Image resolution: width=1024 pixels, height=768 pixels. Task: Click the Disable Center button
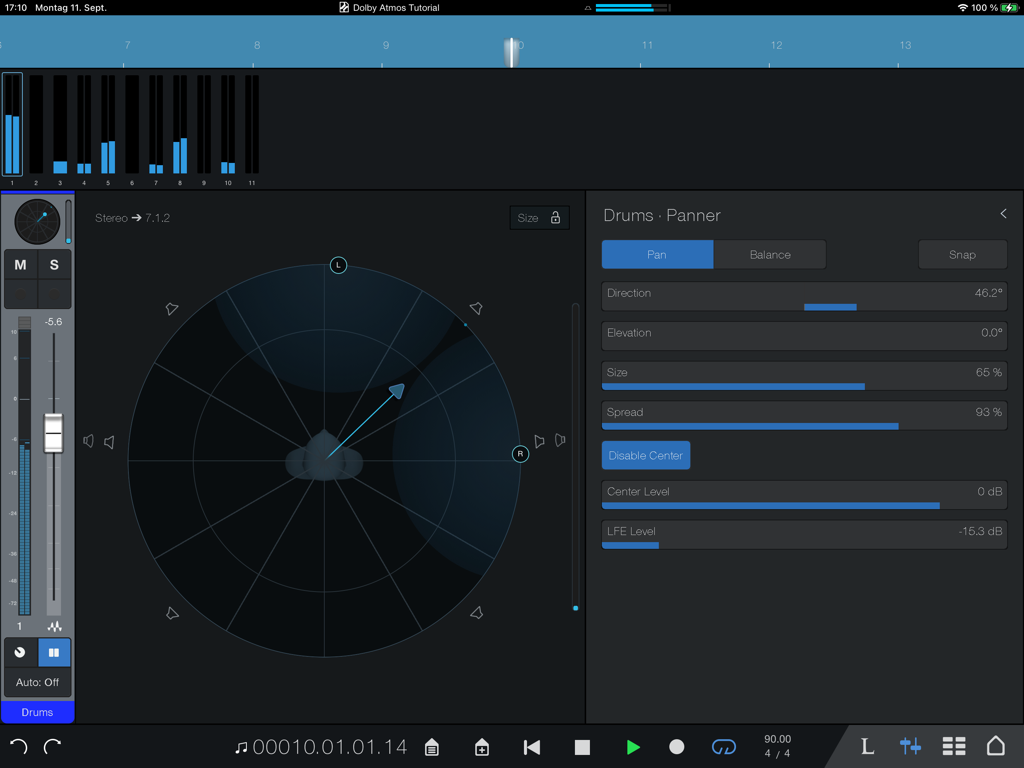pos(645,454)
